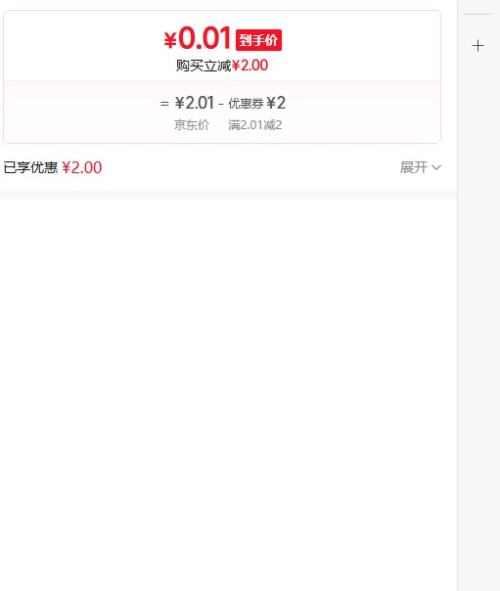500x591 pixels.
Task: Click the 已享优惠 label
Action: [x=31, y=167]
